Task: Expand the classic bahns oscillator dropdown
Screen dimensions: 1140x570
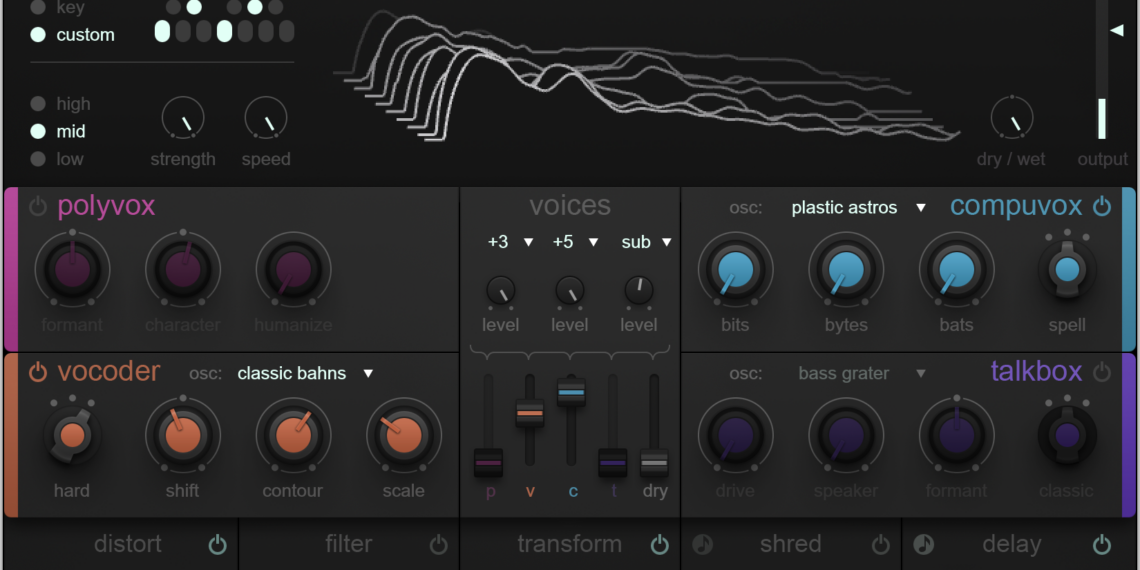Action: tap(305, 373)
